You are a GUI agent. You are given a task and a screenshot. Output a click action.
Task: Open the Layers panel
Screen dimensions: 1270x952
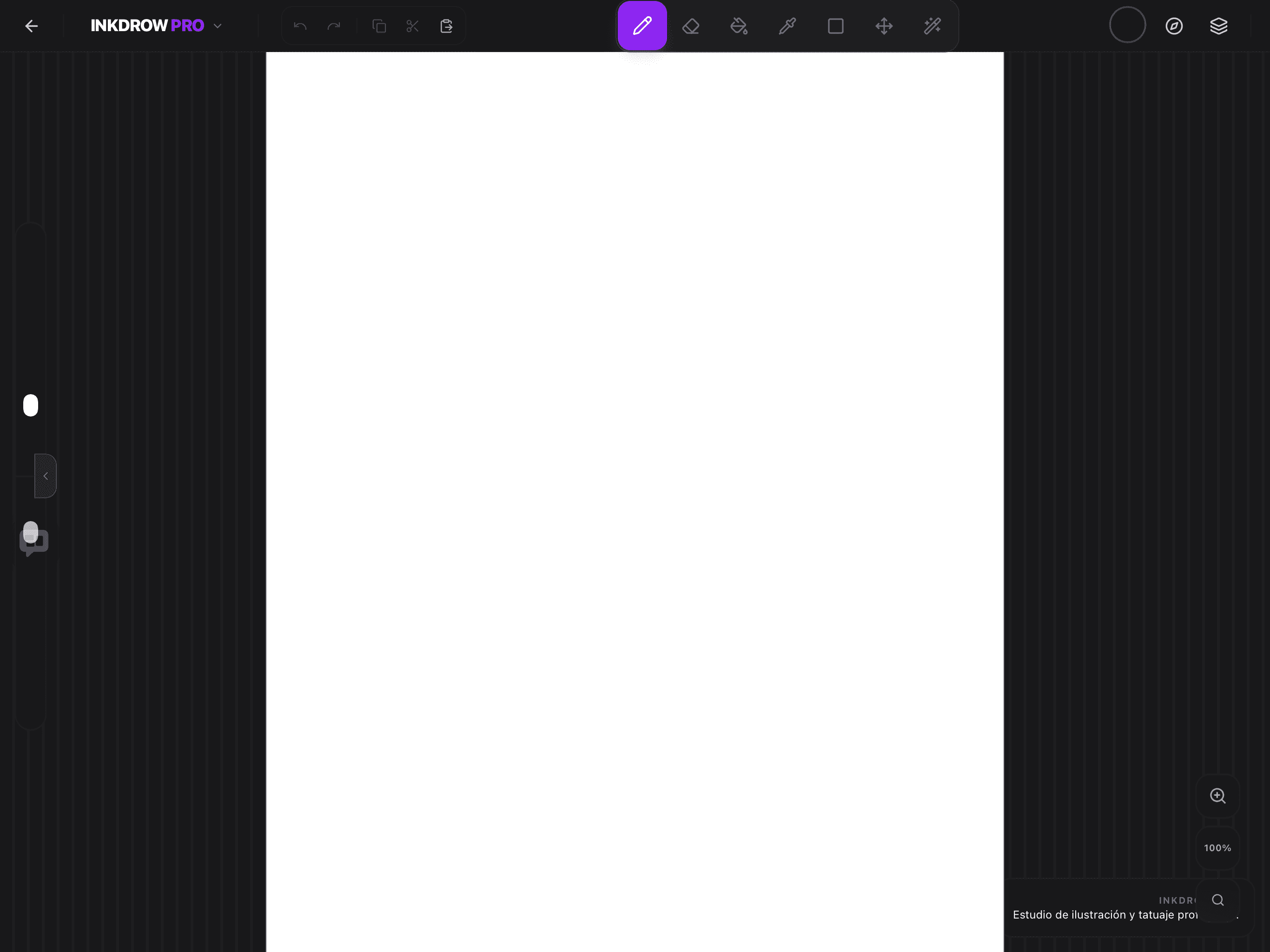pyautogui.click(x=1218, y=26)
